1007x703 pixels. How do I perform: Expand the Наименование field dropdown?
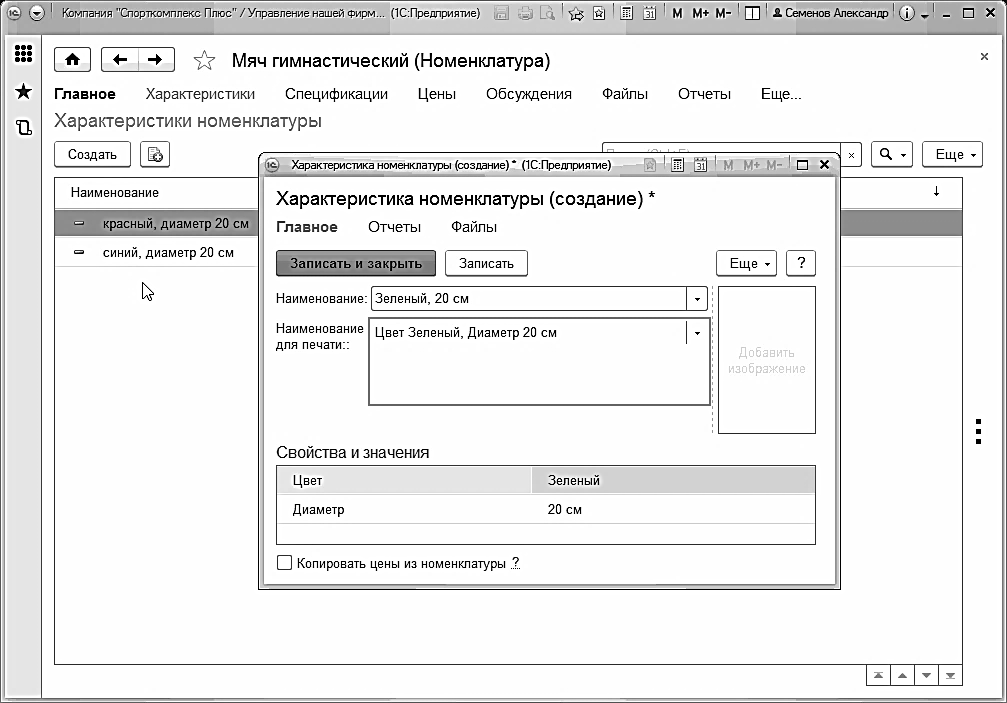coord(697,299)
